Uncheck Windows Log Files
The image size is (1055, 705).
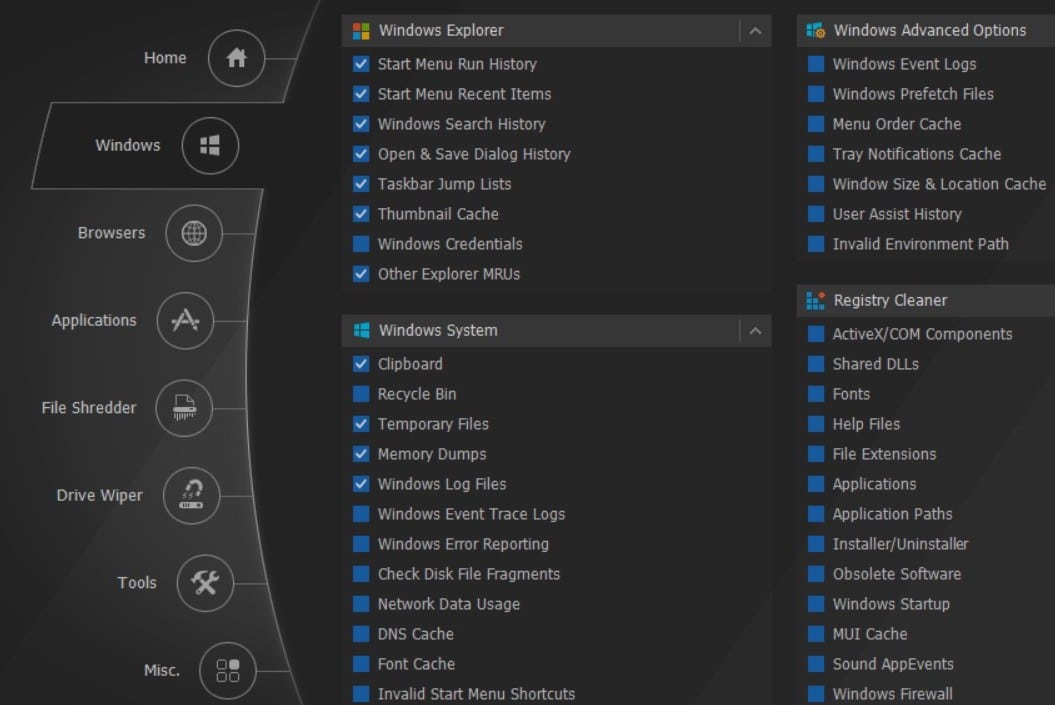(x=361, y=484)
